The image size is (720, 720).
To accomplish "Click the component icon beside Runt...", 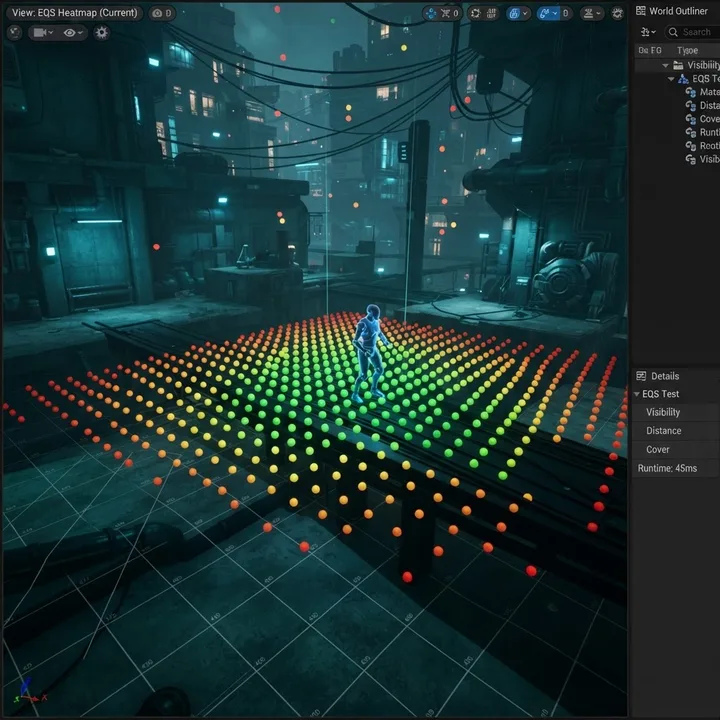I will click(691, 132).
